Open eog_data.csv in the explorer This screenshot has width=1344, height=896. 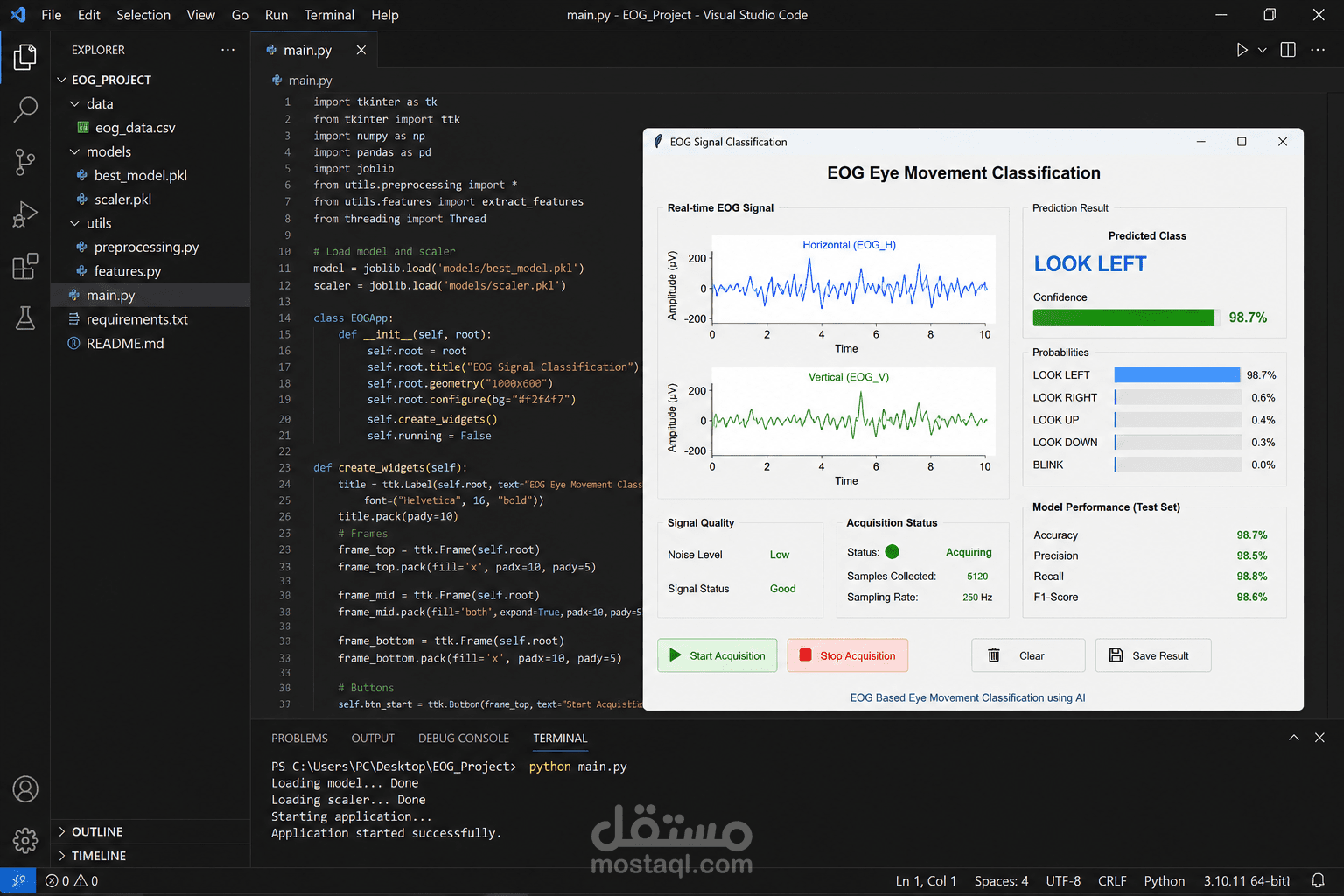[135, 128]
